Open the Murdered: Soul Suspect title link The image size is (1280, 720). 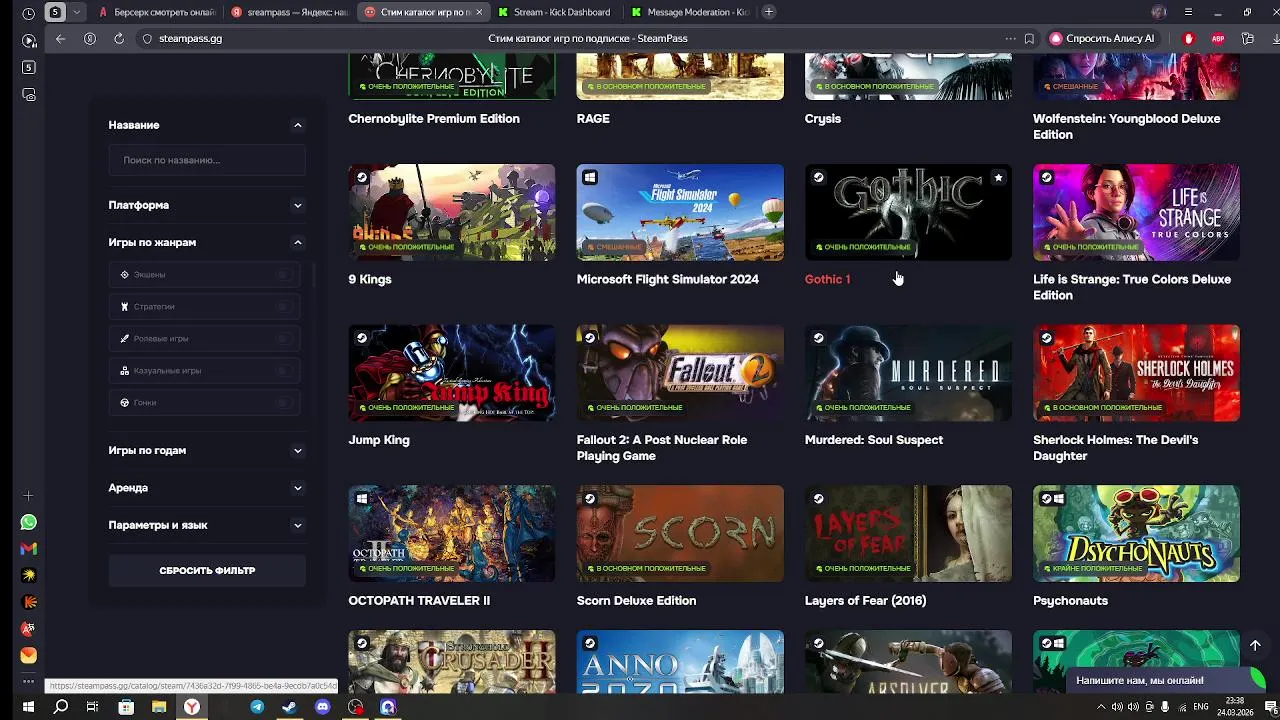pos(874,440)
